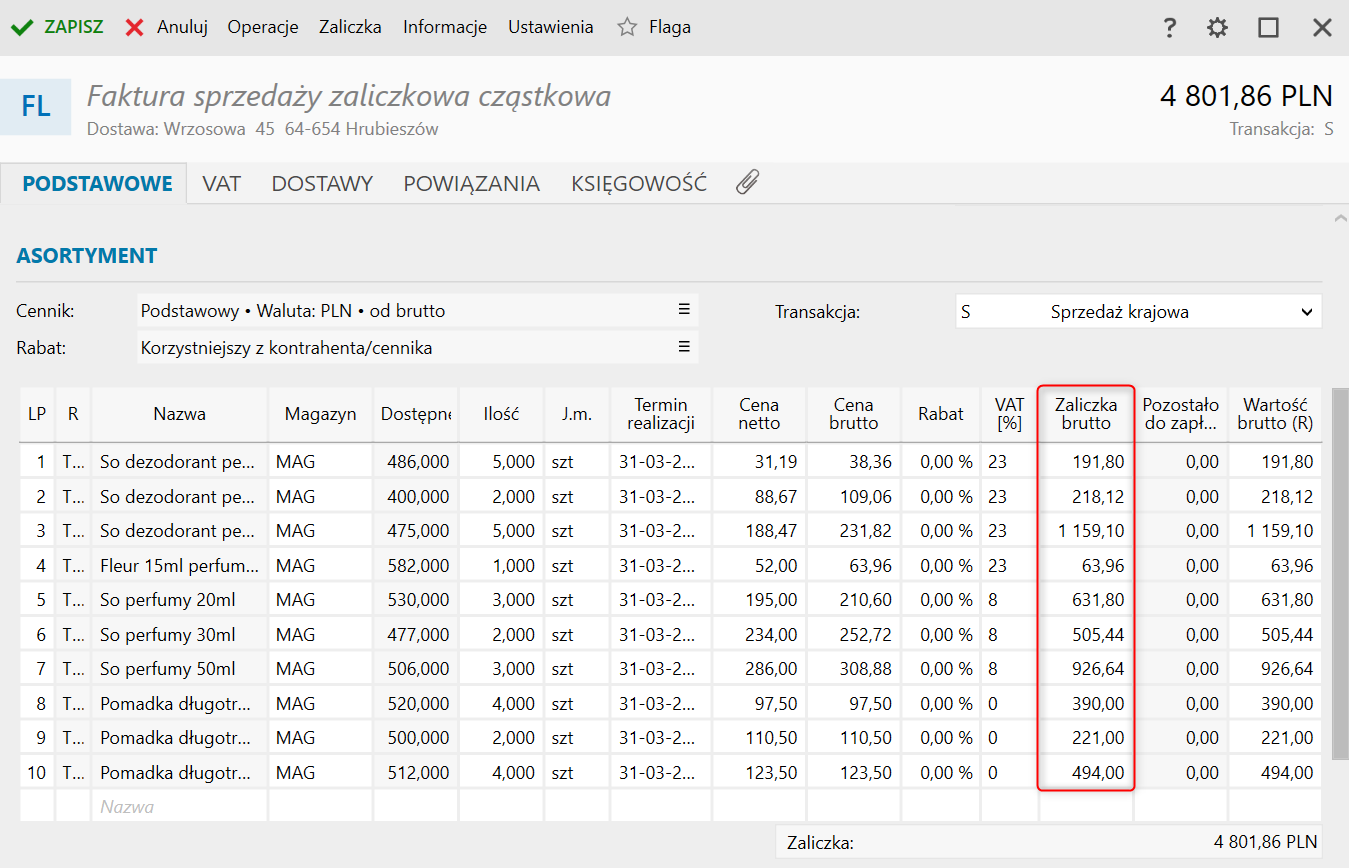Switch to the VAT tab
The height and width of the screenshot is (868, 1349).
(221, 184)
